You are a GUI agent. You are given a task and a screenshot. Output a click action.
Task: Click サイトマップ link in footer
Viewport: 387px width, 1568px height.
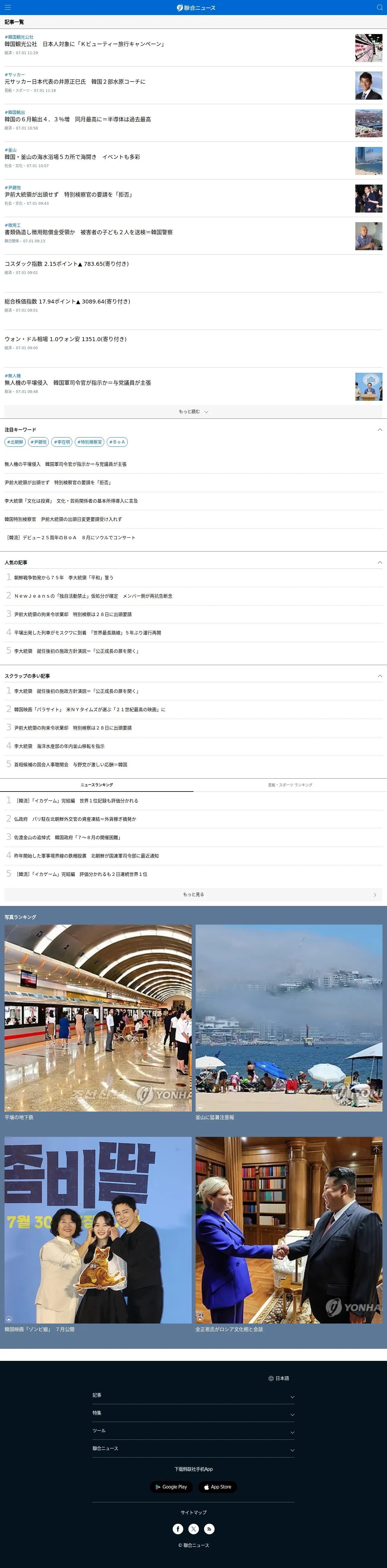(x=193, y=1512)
